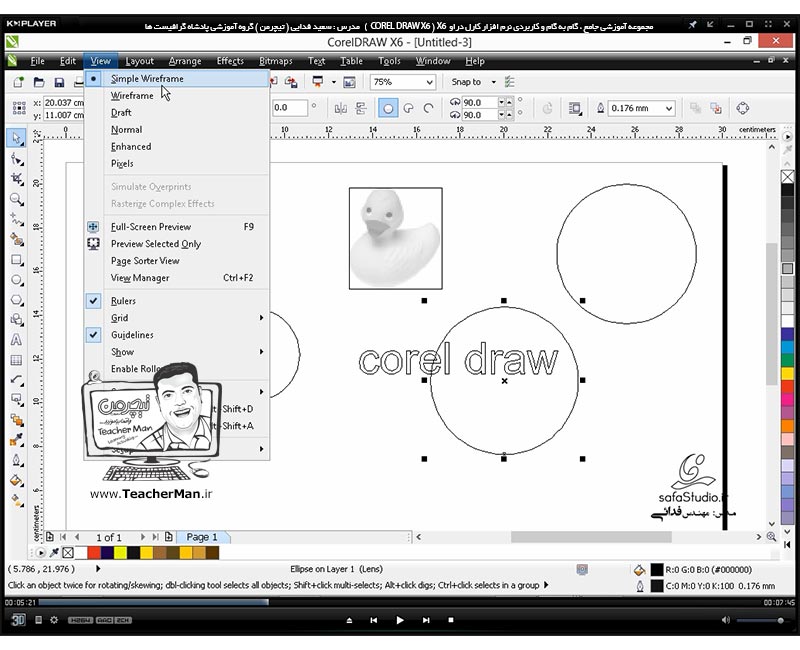Viewport: 800px width, 650px height.
Task: Click the KMPlayer play button
Action: tap(399, 620)
